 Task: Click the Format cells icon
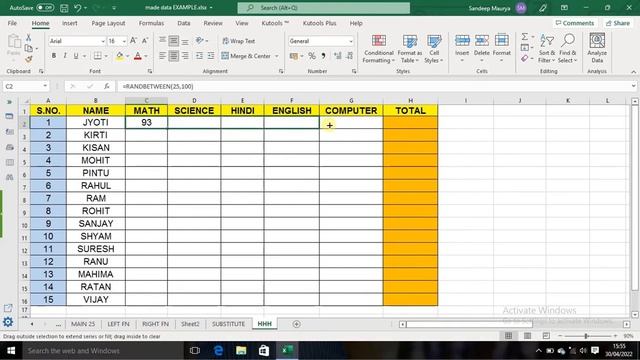pos(502,41)
